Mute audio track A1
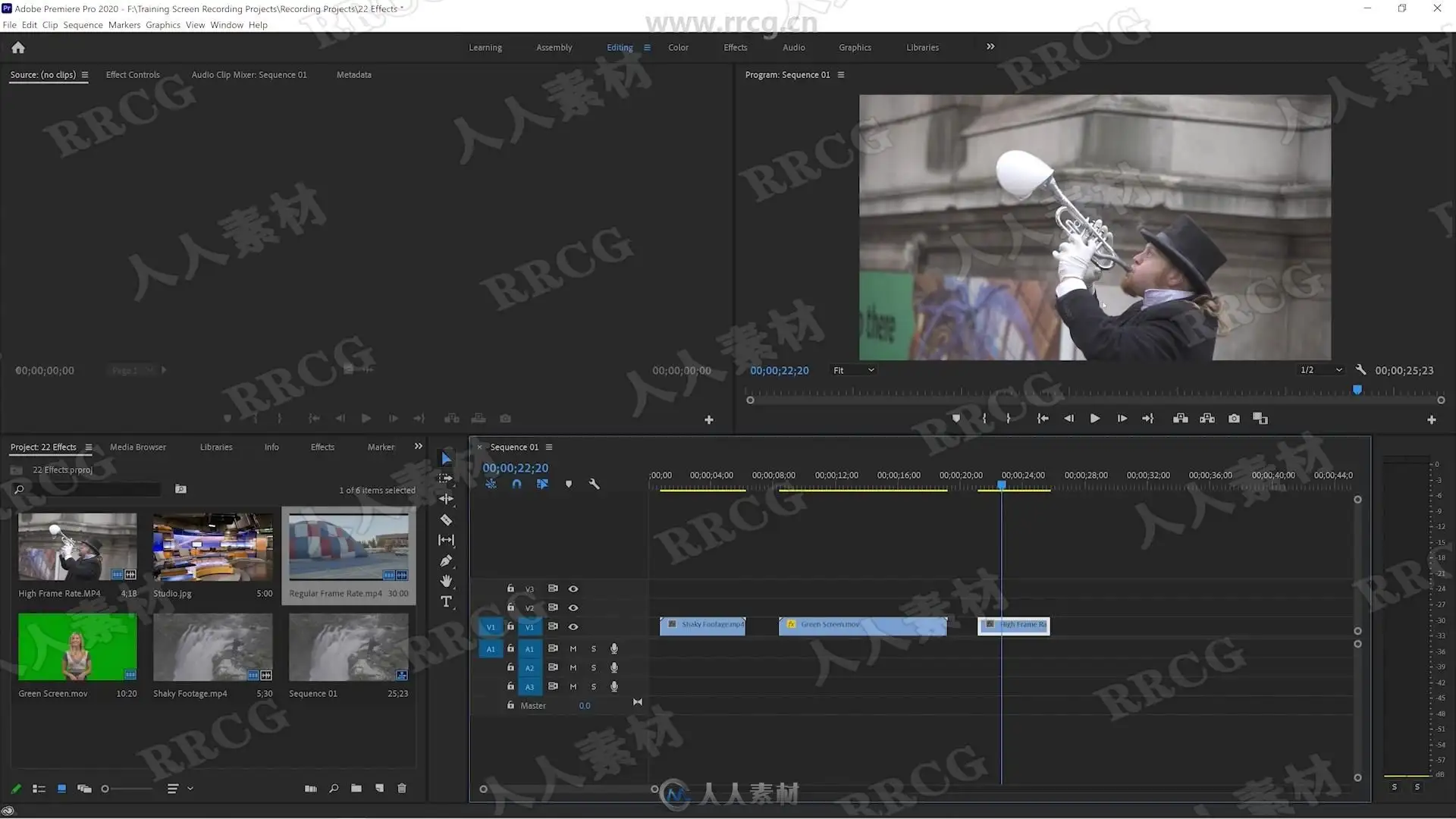The image size is (1456, 819). pyautogui.click(x=573, y=649)
